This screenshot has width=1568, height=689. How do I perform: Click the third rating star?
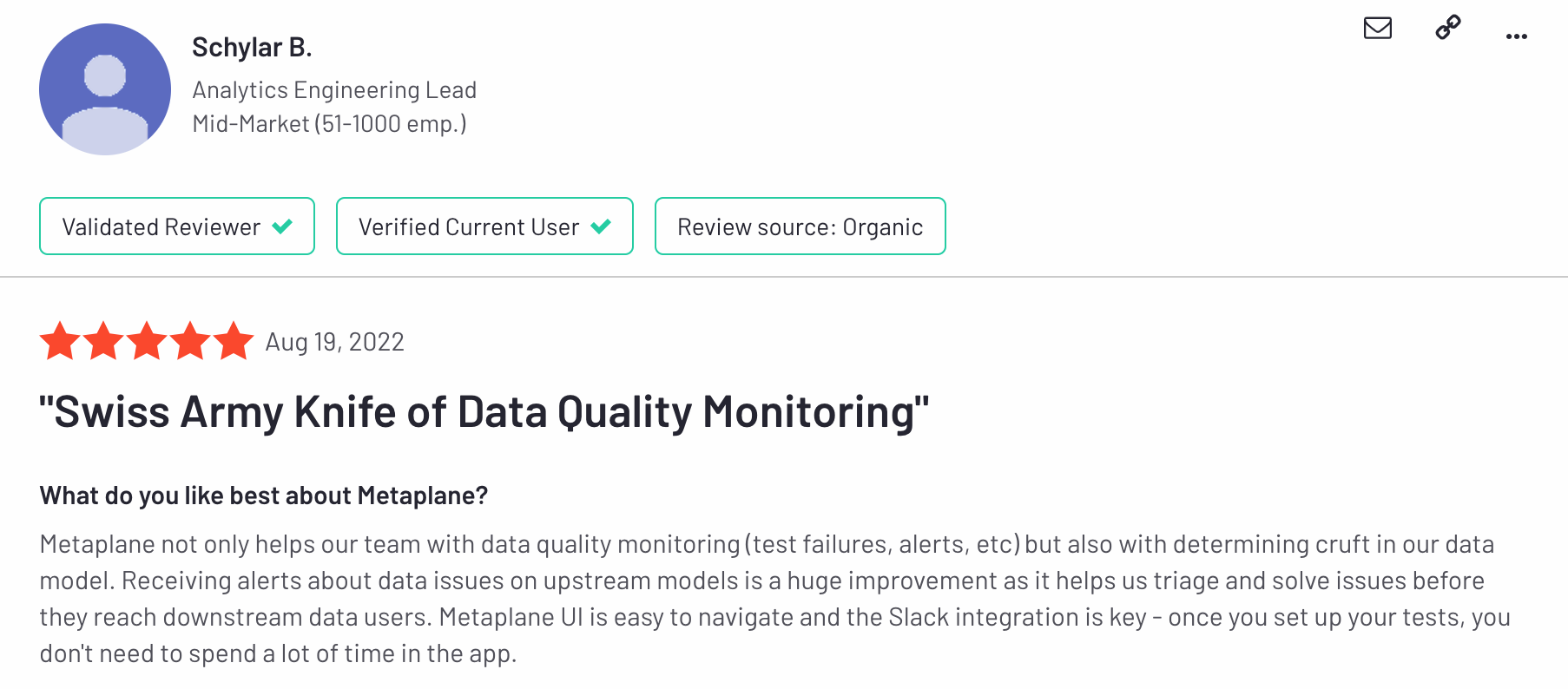click(x=147, y=341)
